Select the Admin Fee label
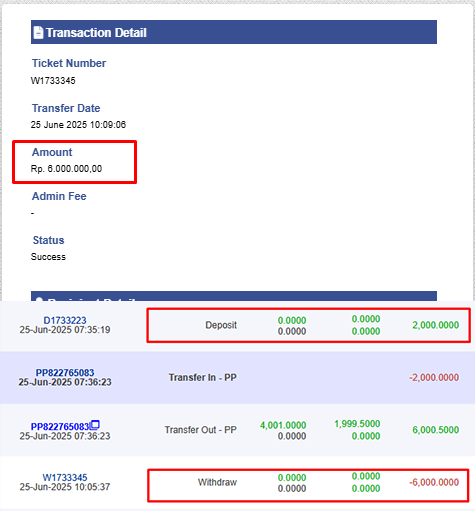The height and width of the screenshot is (511, 475). [x=59, y=196]
